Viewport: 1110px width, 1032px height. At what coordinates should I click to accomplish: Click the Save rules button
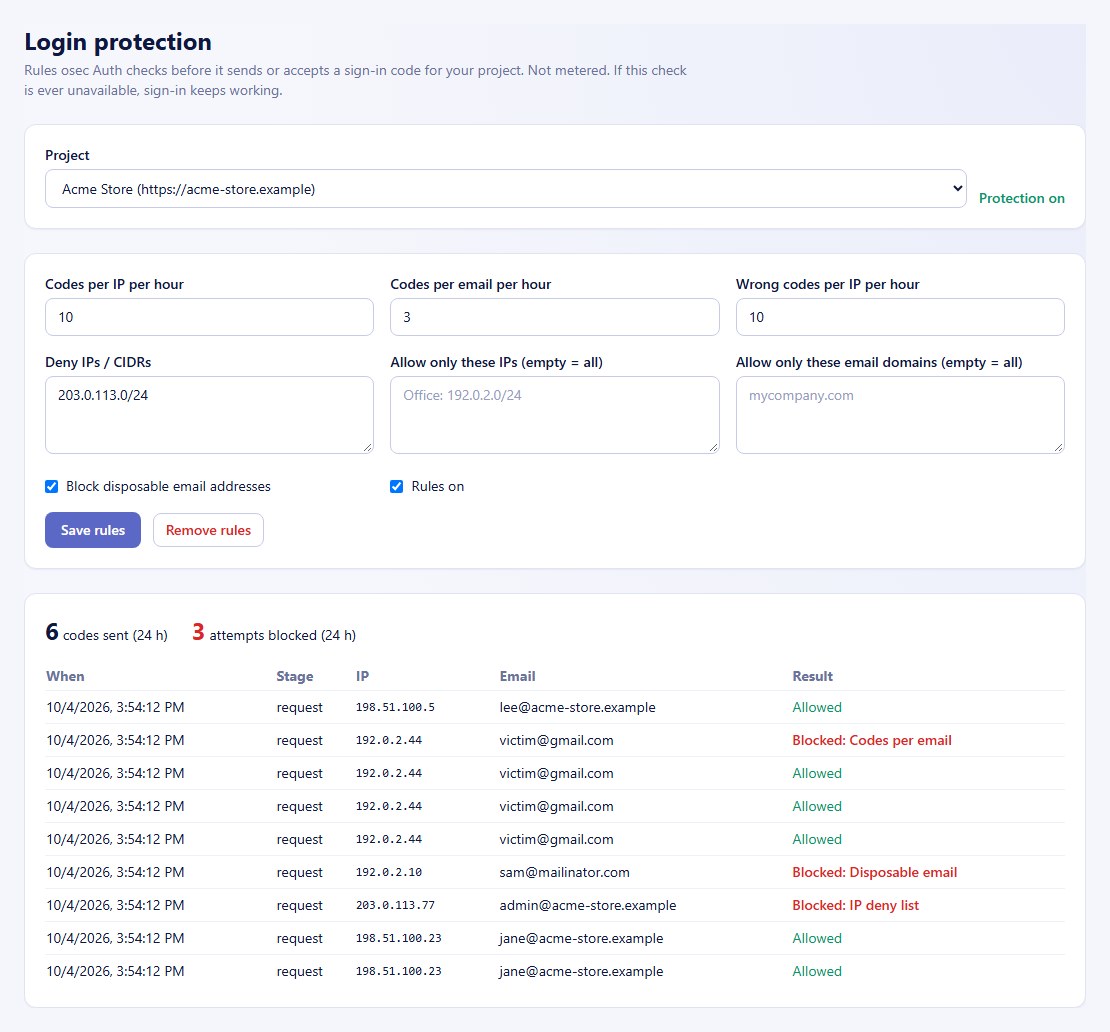tap(93, 530)
